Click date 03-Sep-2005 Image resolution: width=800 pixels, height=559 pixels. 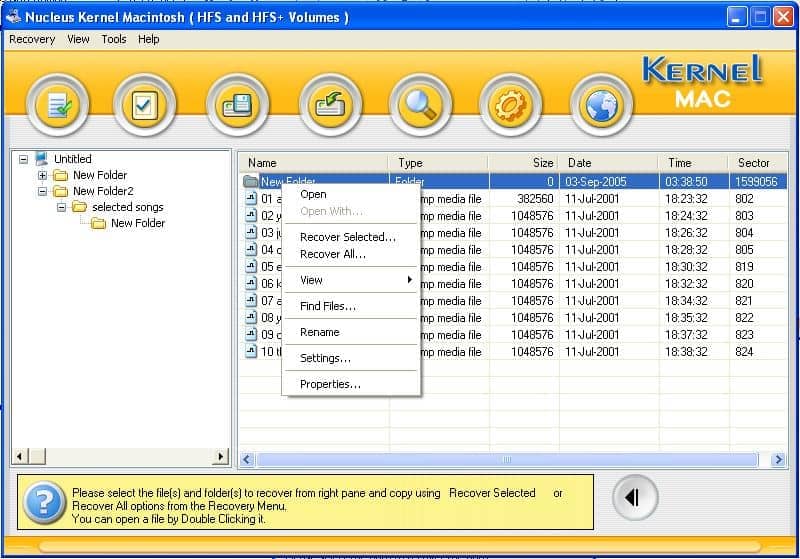tap(595, 182)
